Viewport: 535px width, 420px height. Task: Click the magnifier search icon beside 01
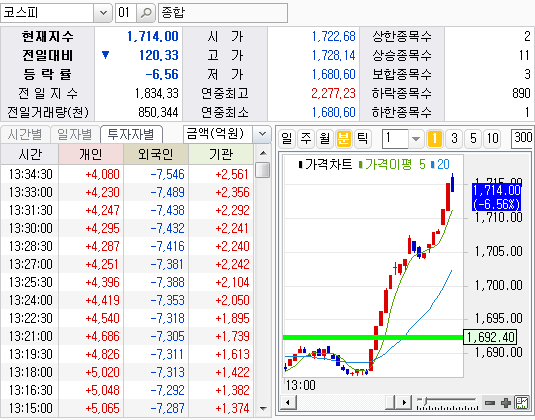click(x=146, y=13)
